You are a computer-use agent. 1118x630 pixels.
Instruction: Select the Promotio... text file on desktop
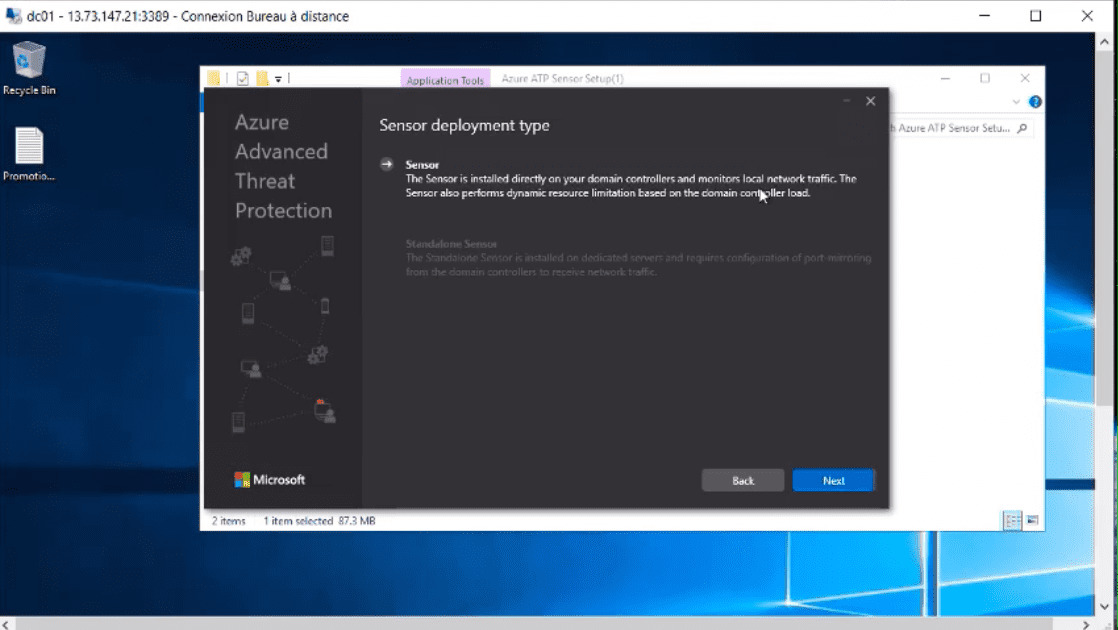tap(29, 154)
